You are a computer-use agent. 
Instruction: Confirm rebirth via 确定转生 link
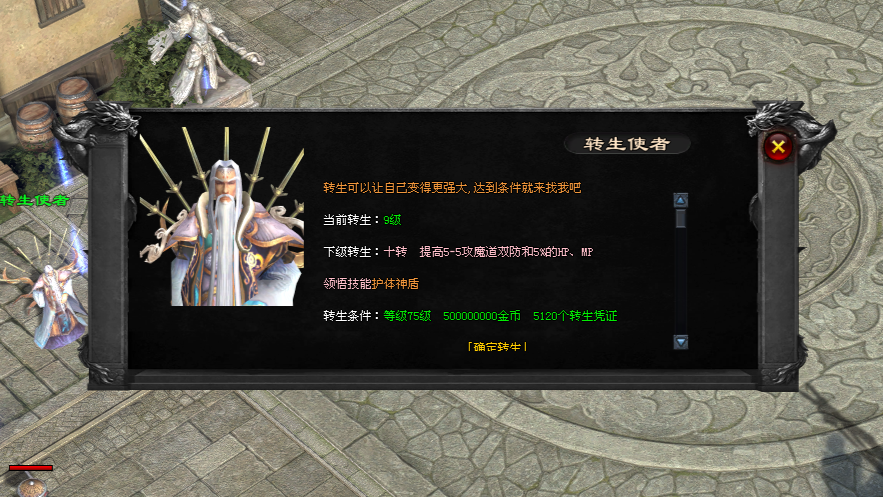pos(497,347)
